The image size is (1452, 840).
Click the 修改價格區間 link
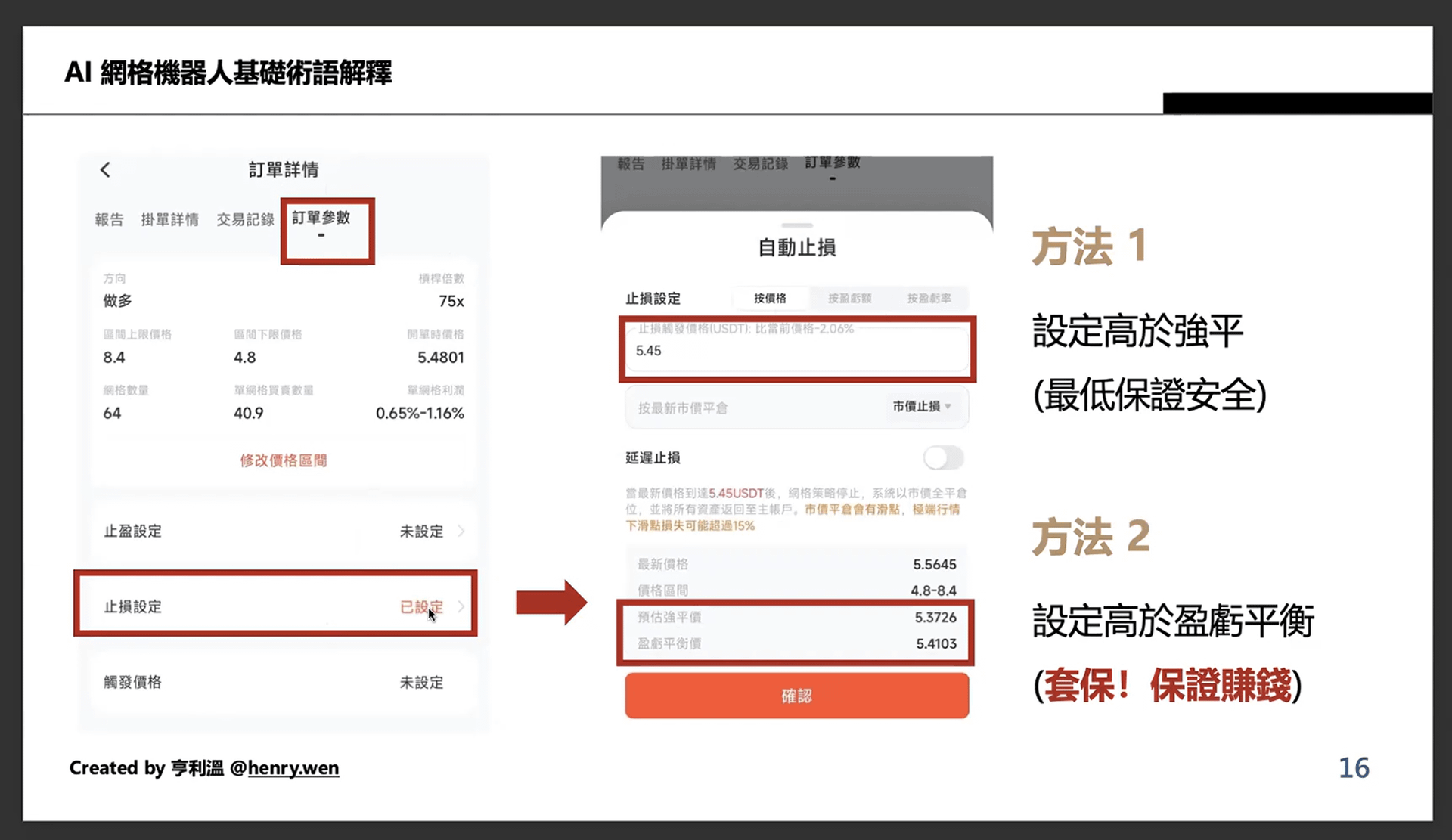(x=284, y=460)
